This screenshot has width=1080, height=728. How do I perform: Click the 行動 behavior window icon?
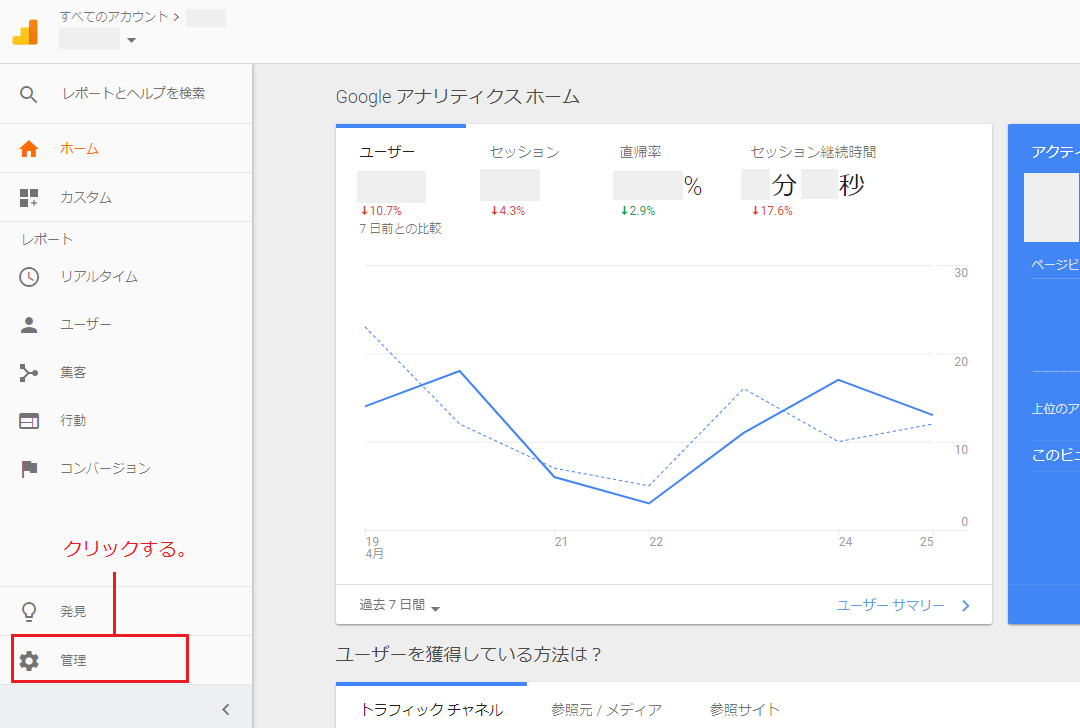click(29, 421)
